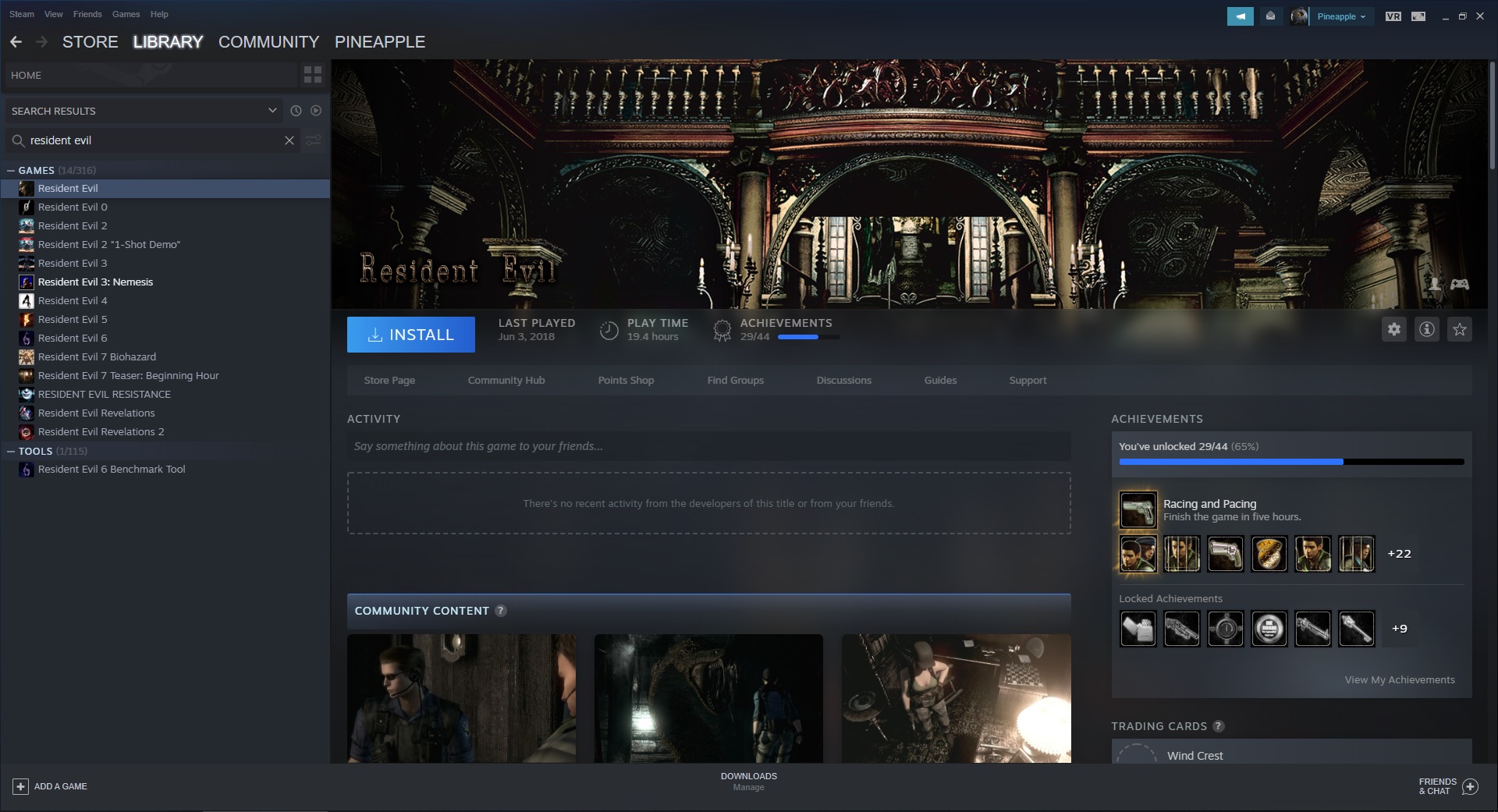
Task: Open the first community content screenshot
Action: click(461, 698)
